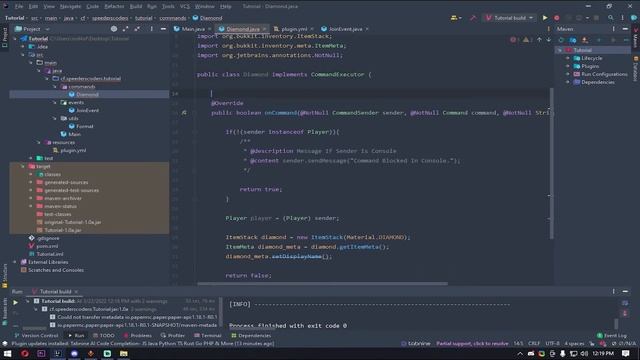The height and width of the screenshot is (360, 640).
Task: Expand Plugins node in Maven panel
Action: click(568, 66)
